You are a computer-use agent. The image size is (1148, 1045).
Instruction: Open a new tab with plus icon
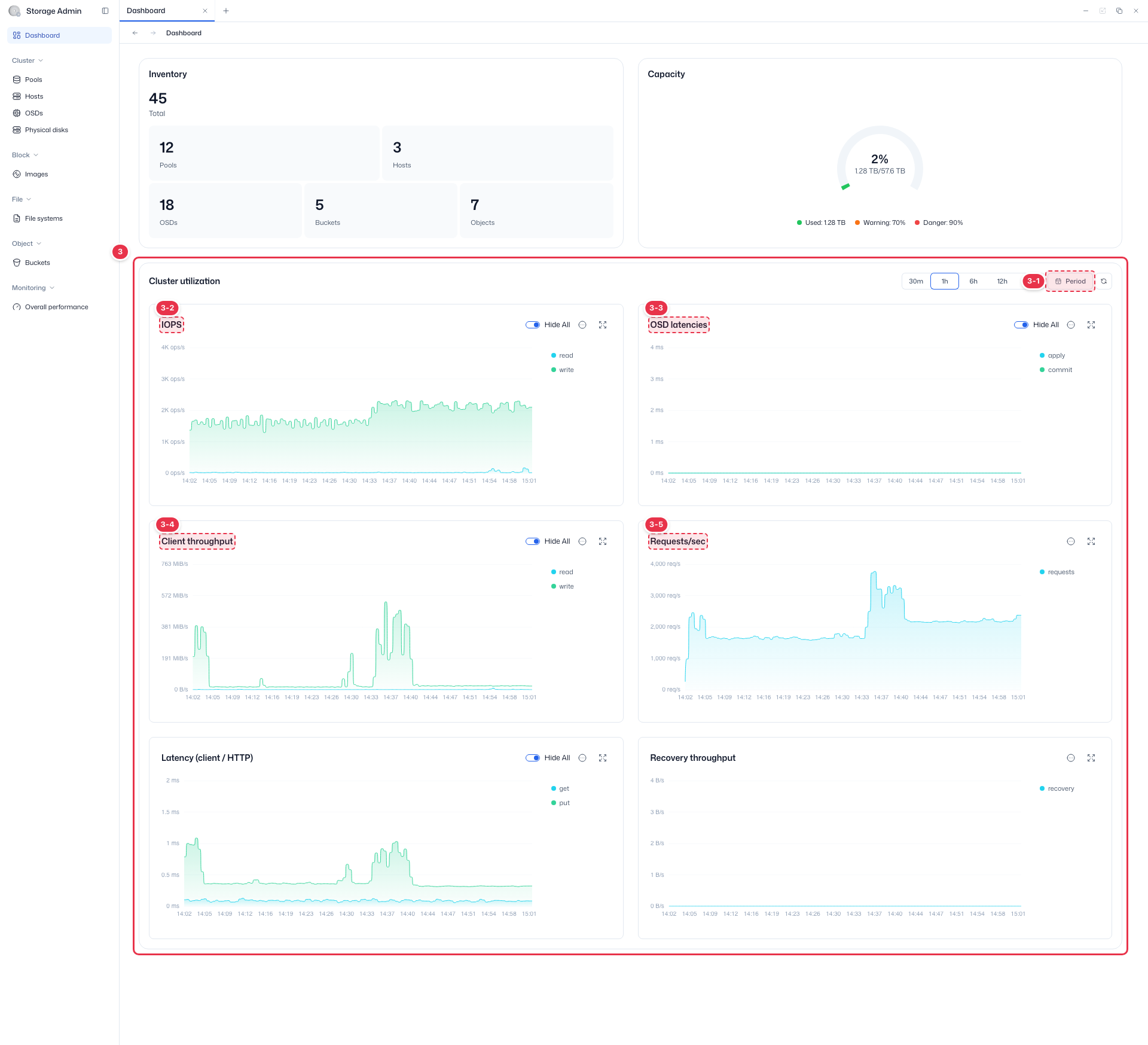[226, 11]
